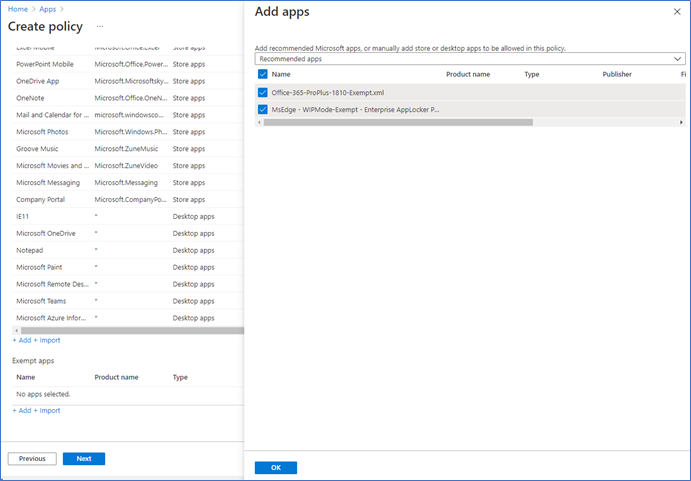Click Add link under Exempt apps
The width and height of the screenshot is (691, 481).
tap(22, 410)
